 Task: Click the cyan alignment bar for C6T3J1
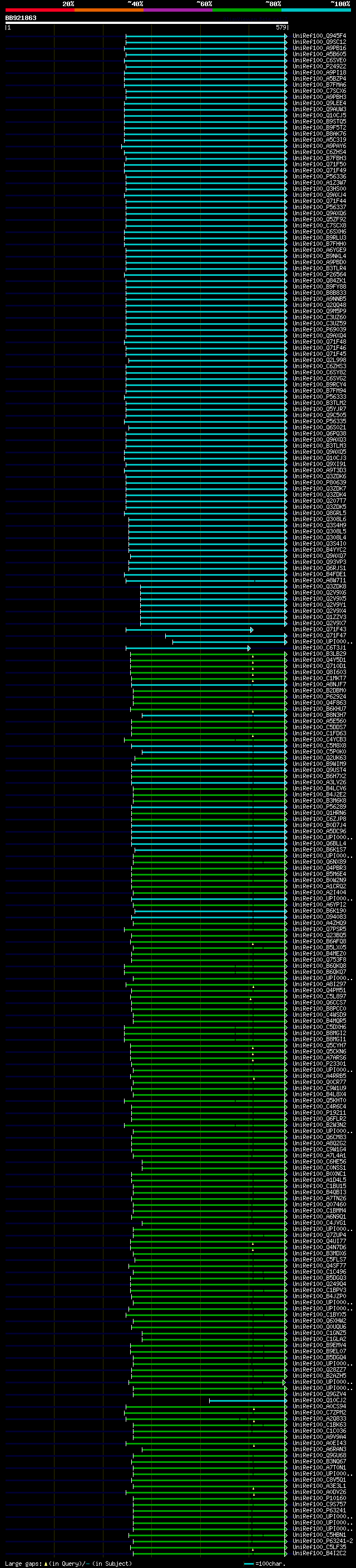pyautogui.click(x=188, y=648)
